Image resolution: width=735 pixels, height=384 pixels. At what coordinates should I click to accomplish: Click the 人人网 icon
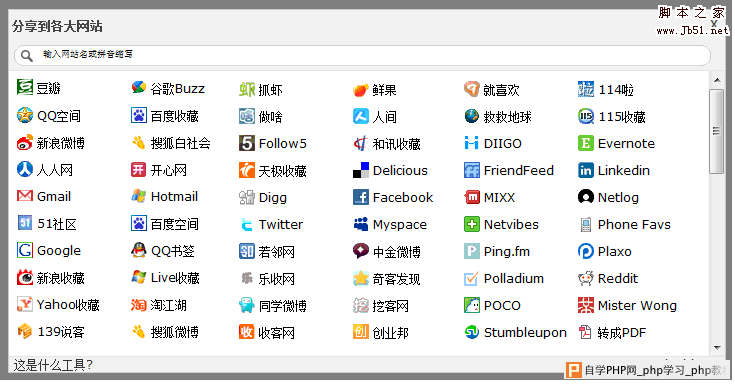tap(25, 169)
